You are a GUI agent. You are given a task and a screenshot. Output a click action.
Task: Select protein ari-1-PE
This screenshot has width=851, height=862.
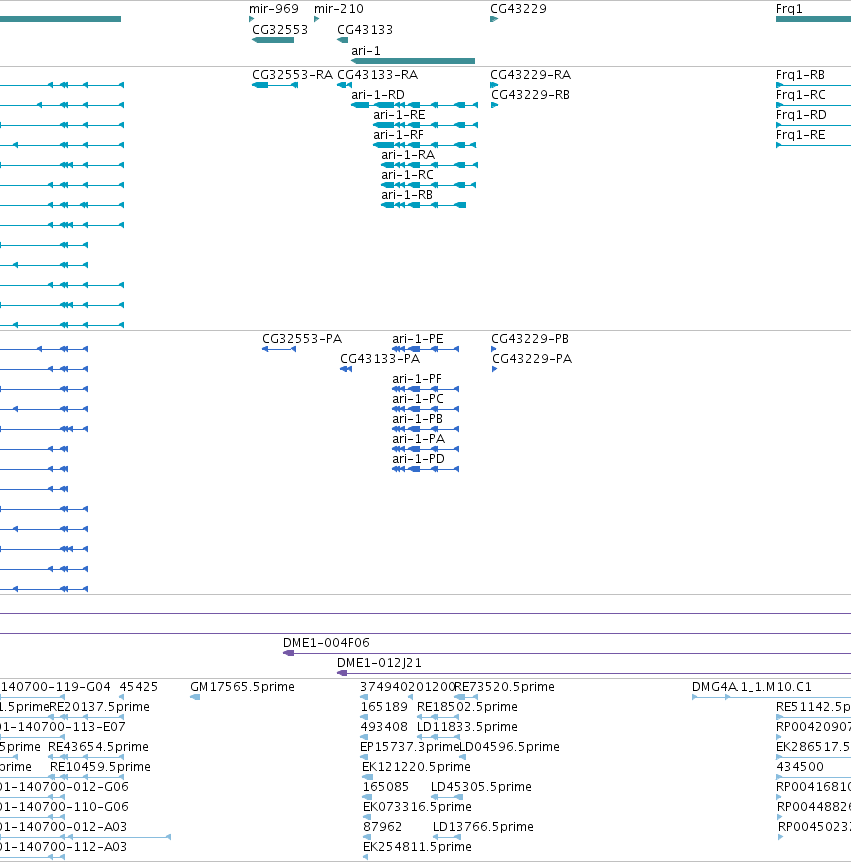tap(426, 349)
